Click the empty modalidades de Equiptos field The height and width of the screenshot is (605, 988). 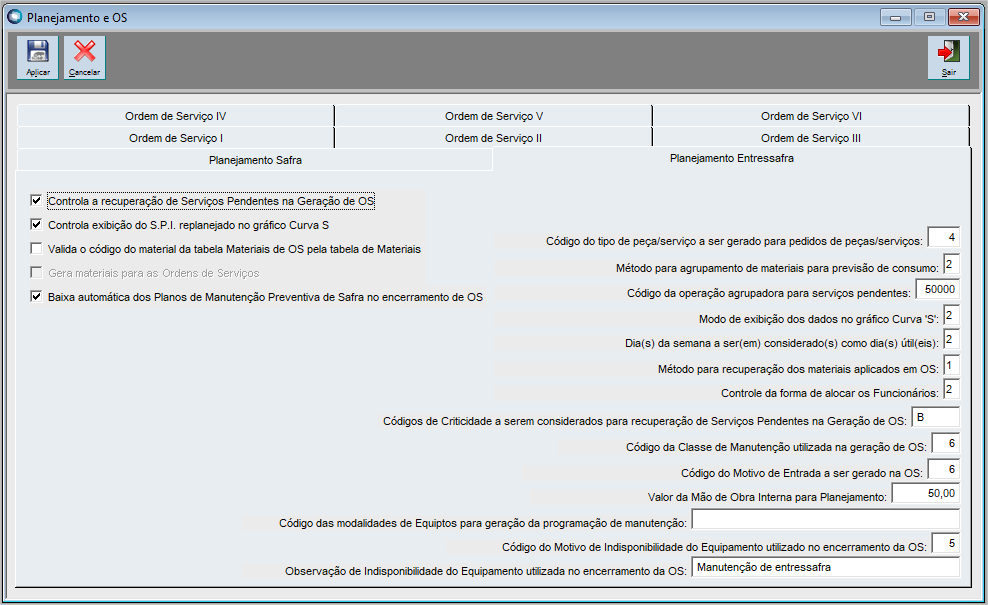(825, 519)
